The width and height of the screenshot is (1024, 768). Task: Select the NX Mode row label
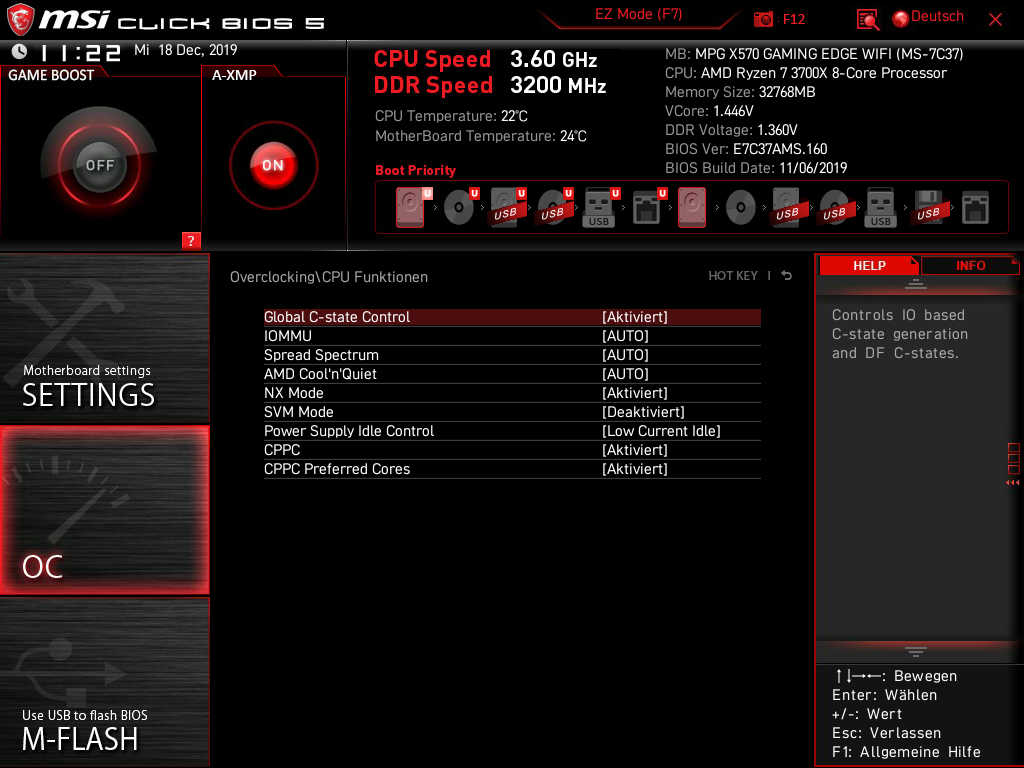click(294, 392)
